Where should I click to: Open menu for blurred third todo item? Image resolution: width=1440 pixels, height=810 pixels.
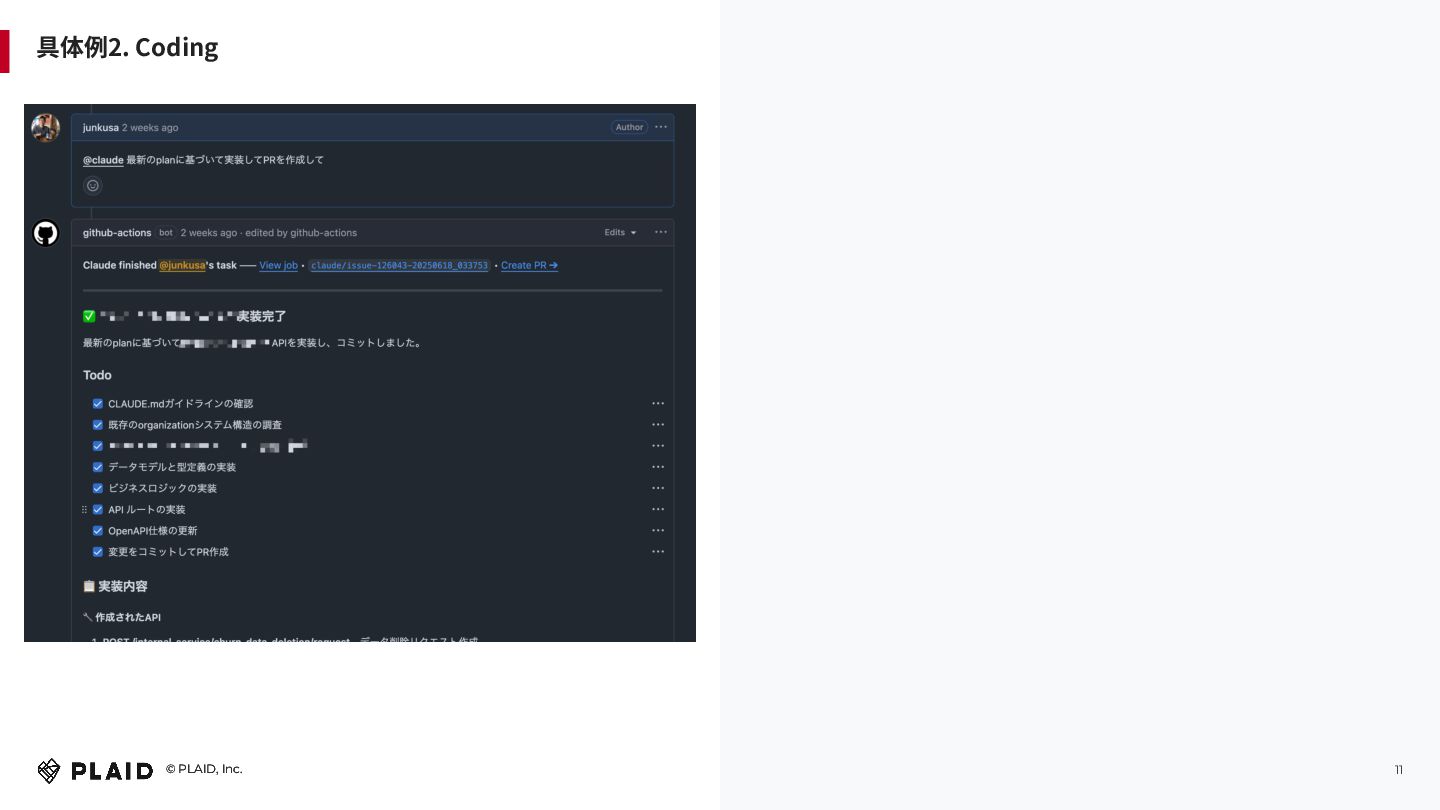coord(658,446)
